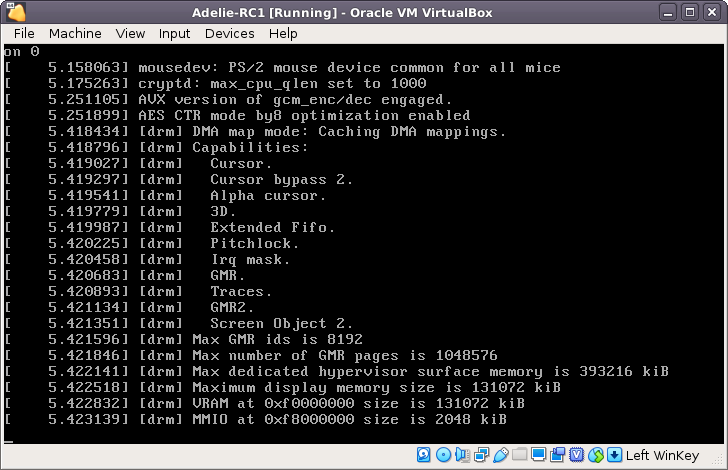Open the View menu
This screenshot has height=470, width=728.
pyautogui.click(x=130, y=33)
